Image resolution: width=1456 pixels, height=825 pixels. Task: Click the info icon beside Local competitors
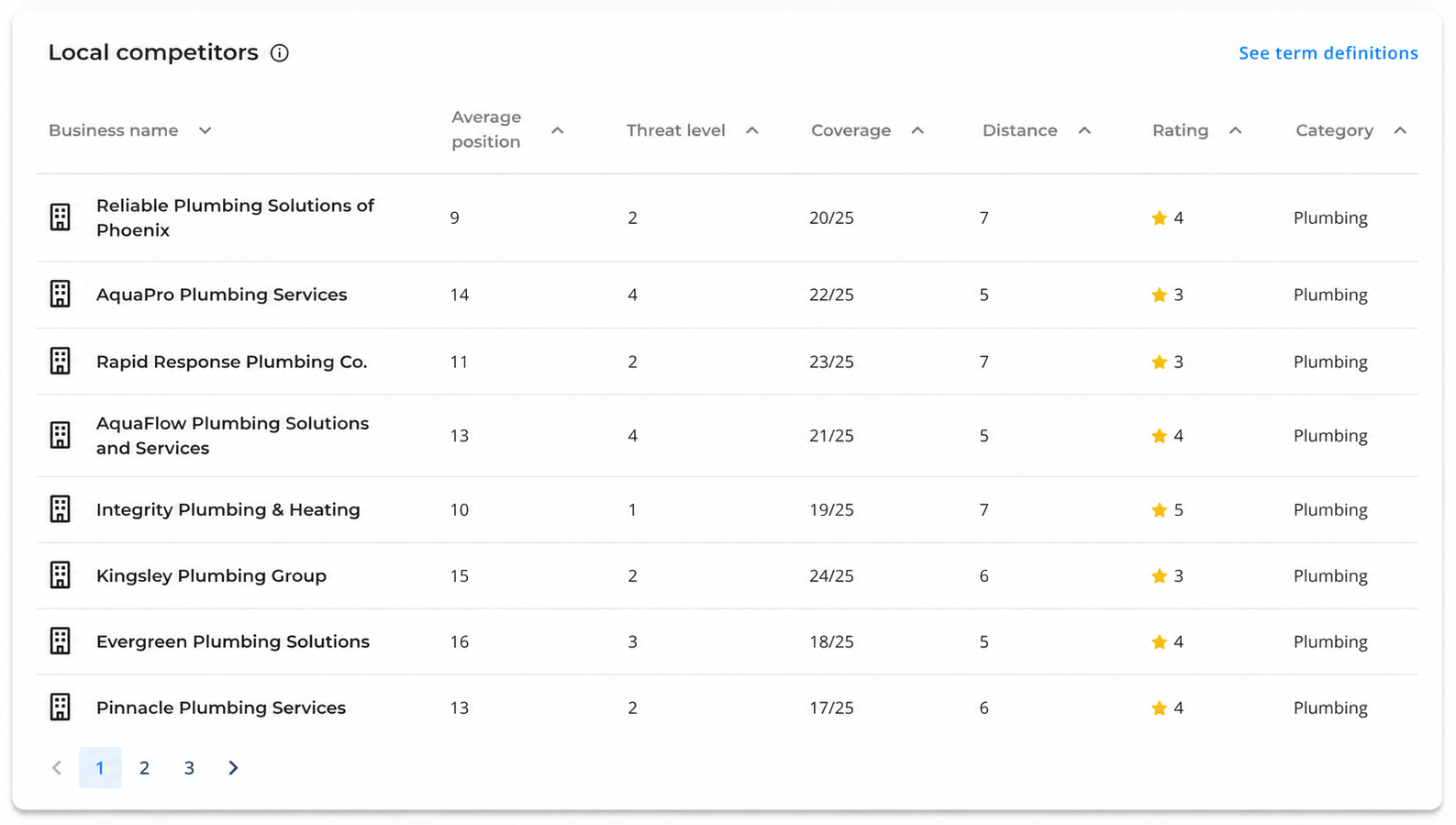pos(280,53)
